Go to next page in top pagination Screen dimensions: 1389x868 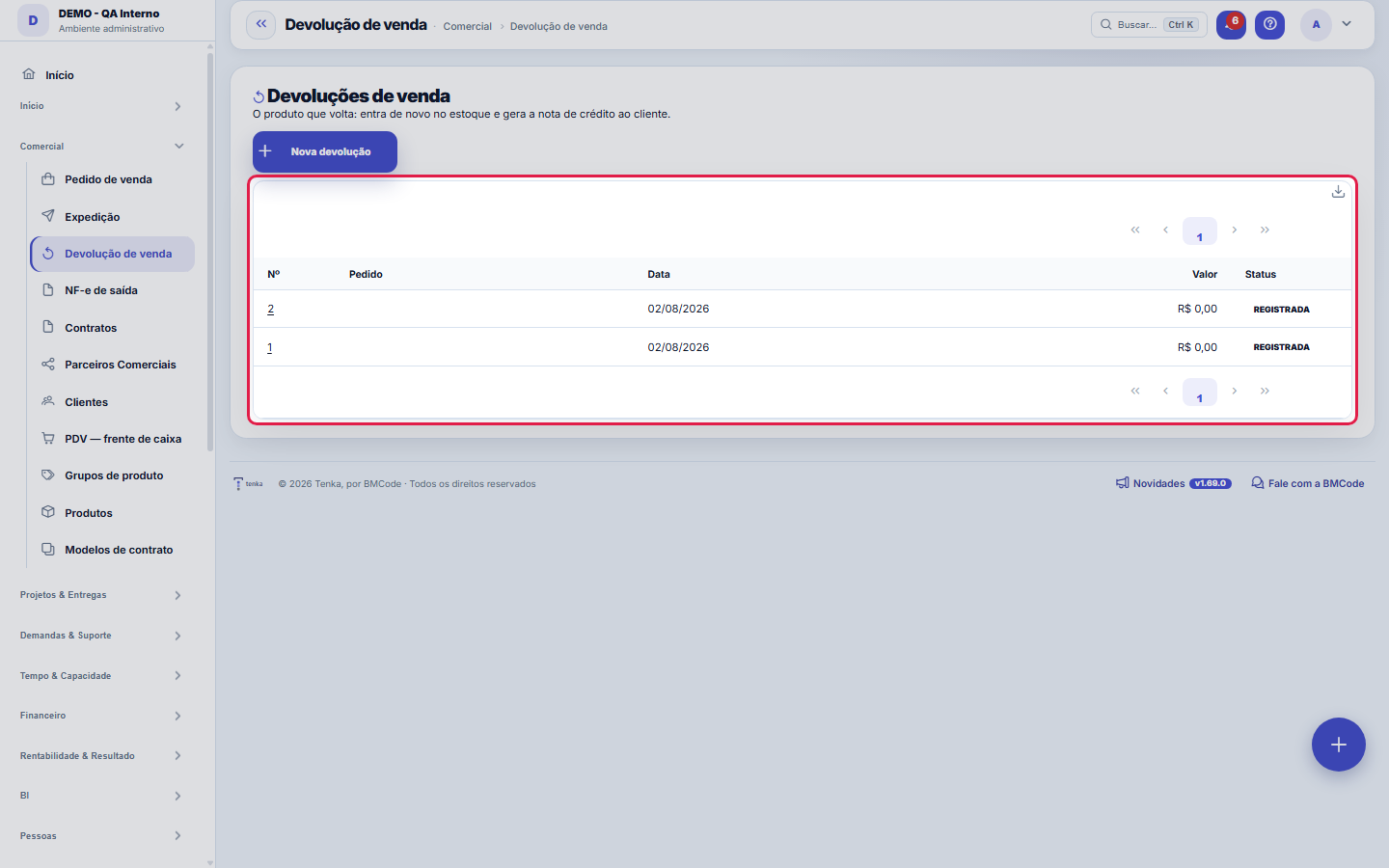1235,230
